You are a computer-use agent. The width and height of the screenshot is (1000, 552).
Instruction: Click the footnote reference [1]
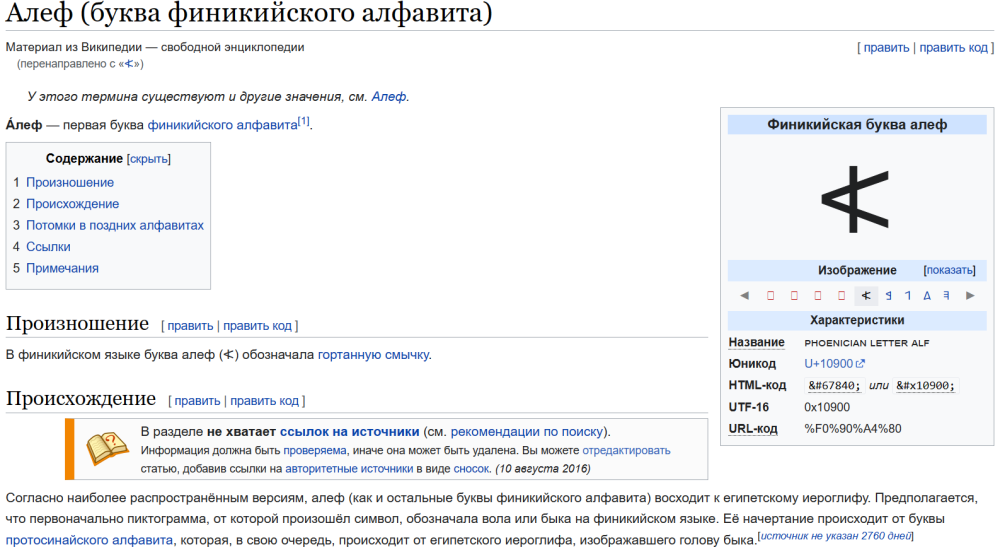[304, 121]
